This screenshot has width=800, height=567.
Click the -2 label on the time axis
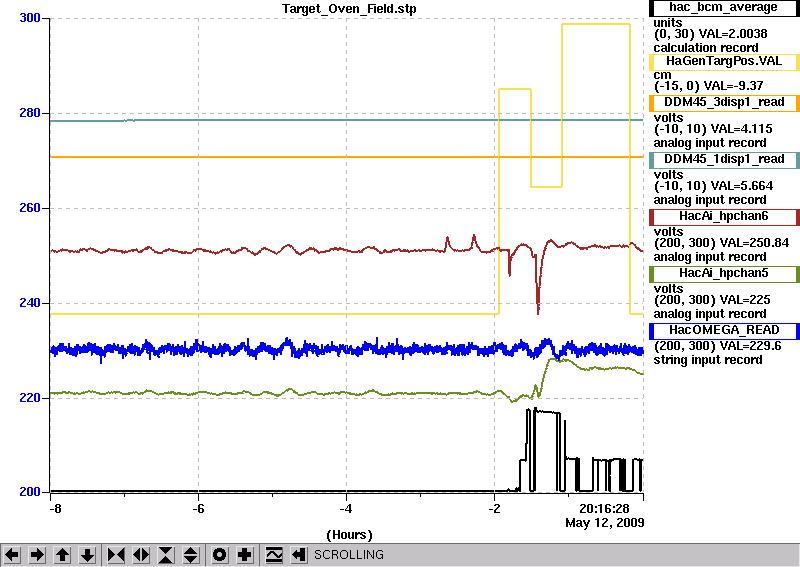tap(494, 509)
